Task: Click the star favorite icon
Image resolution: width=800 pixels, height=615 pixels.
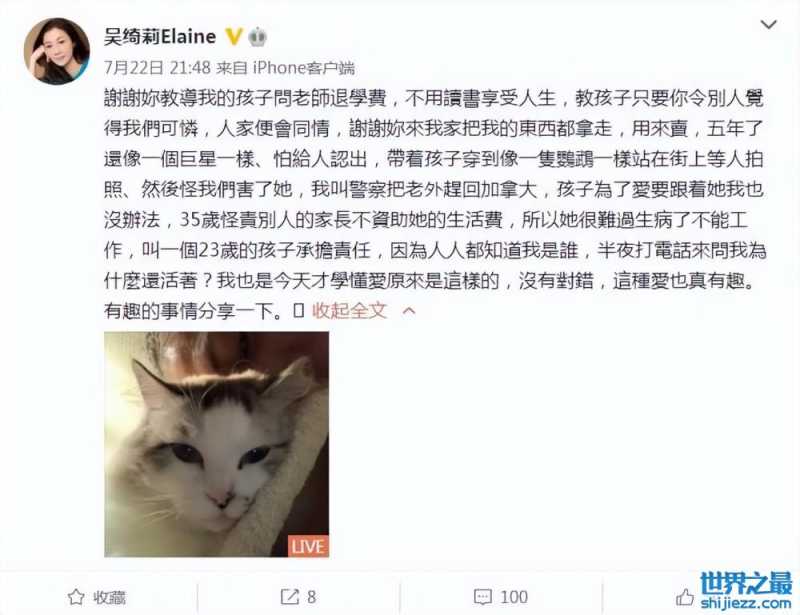Action: 76,597
